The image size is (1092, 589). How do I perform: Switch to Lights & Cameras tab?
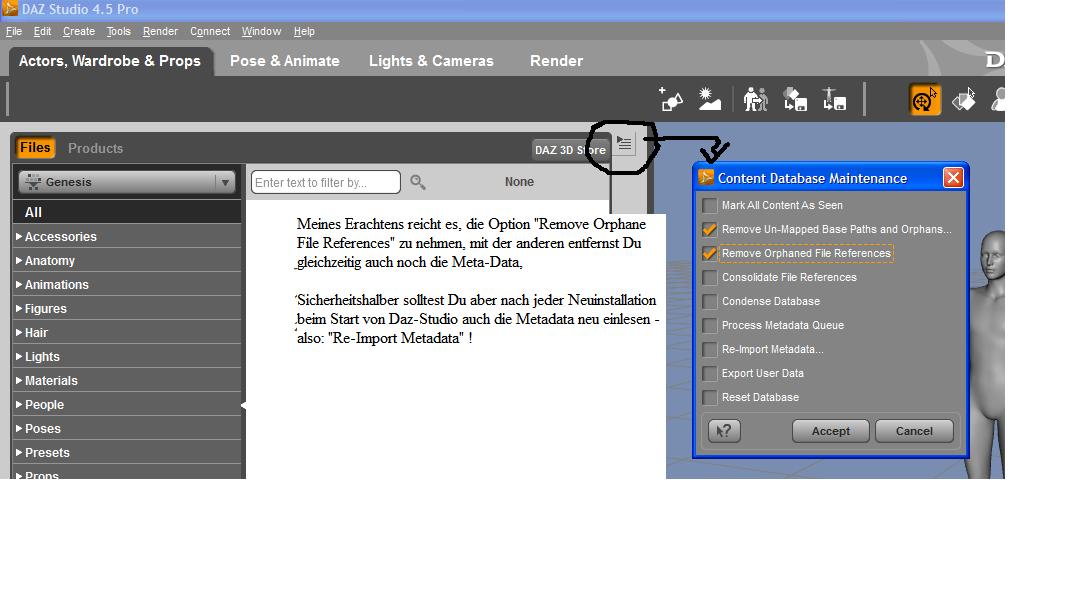[431, 61]
